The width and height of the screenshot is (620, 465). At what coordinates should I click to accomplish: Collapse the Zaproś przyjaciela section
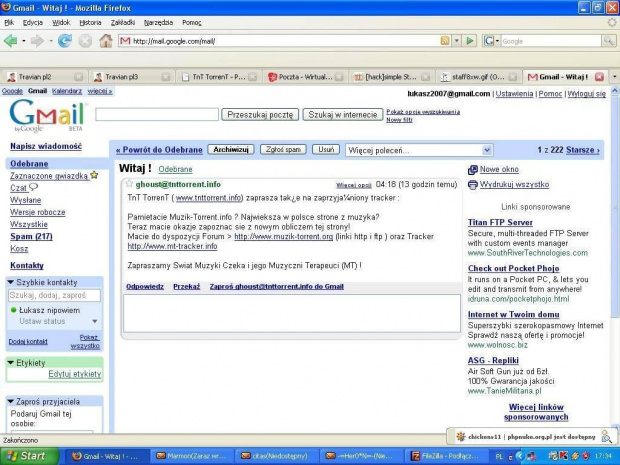point(11,401)
